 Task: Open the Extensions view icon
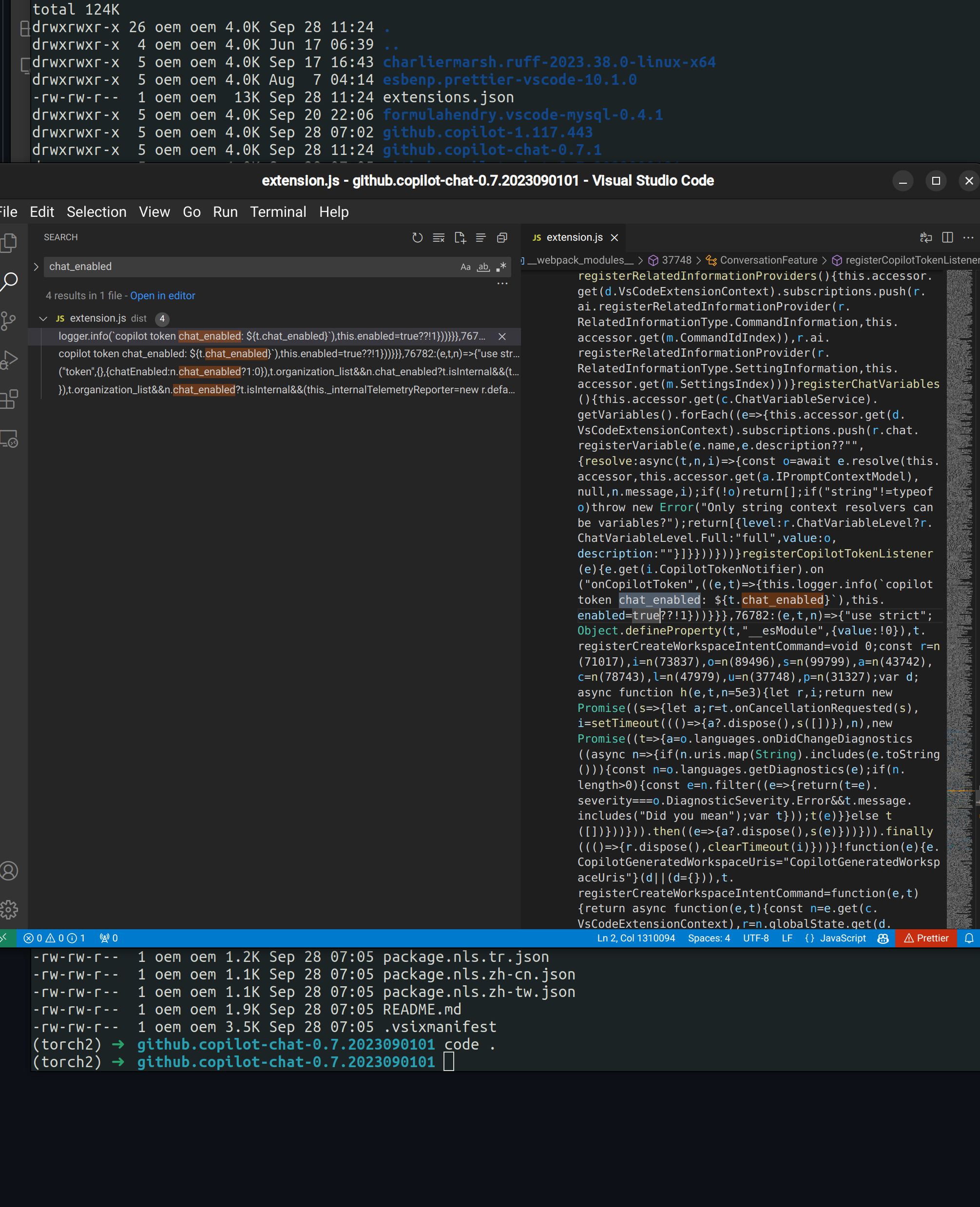tap(9, 399)
